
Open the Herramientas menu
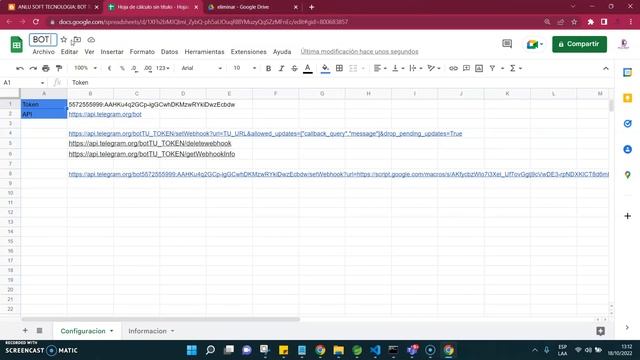(x=204, y=52)
